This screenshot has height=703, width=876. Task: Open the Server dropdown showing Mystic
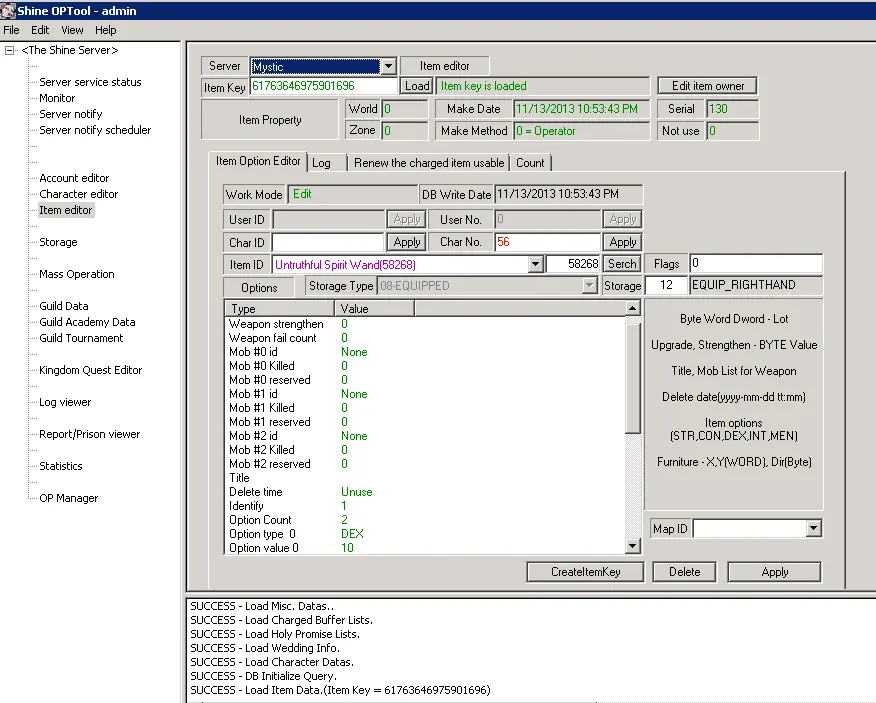pyautogui.click(x=388, y=66)
